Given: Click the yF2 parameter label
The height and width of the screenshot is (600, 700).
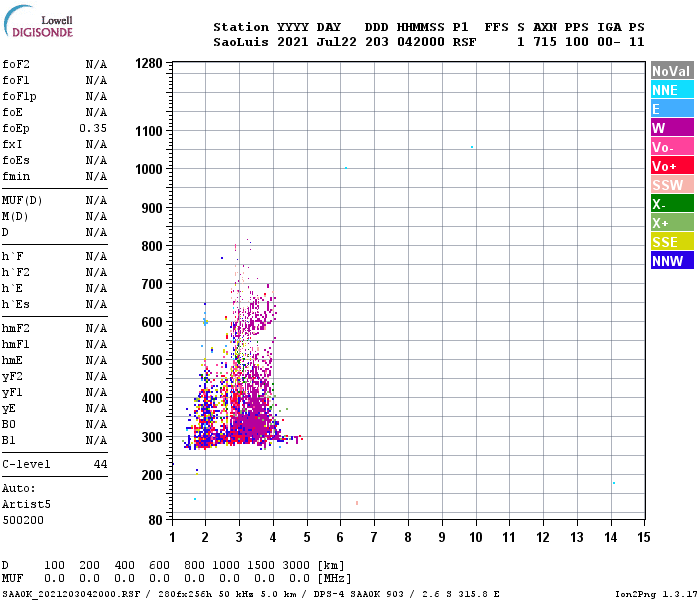Looking at the screenshot, I should [x=12, y=377].
